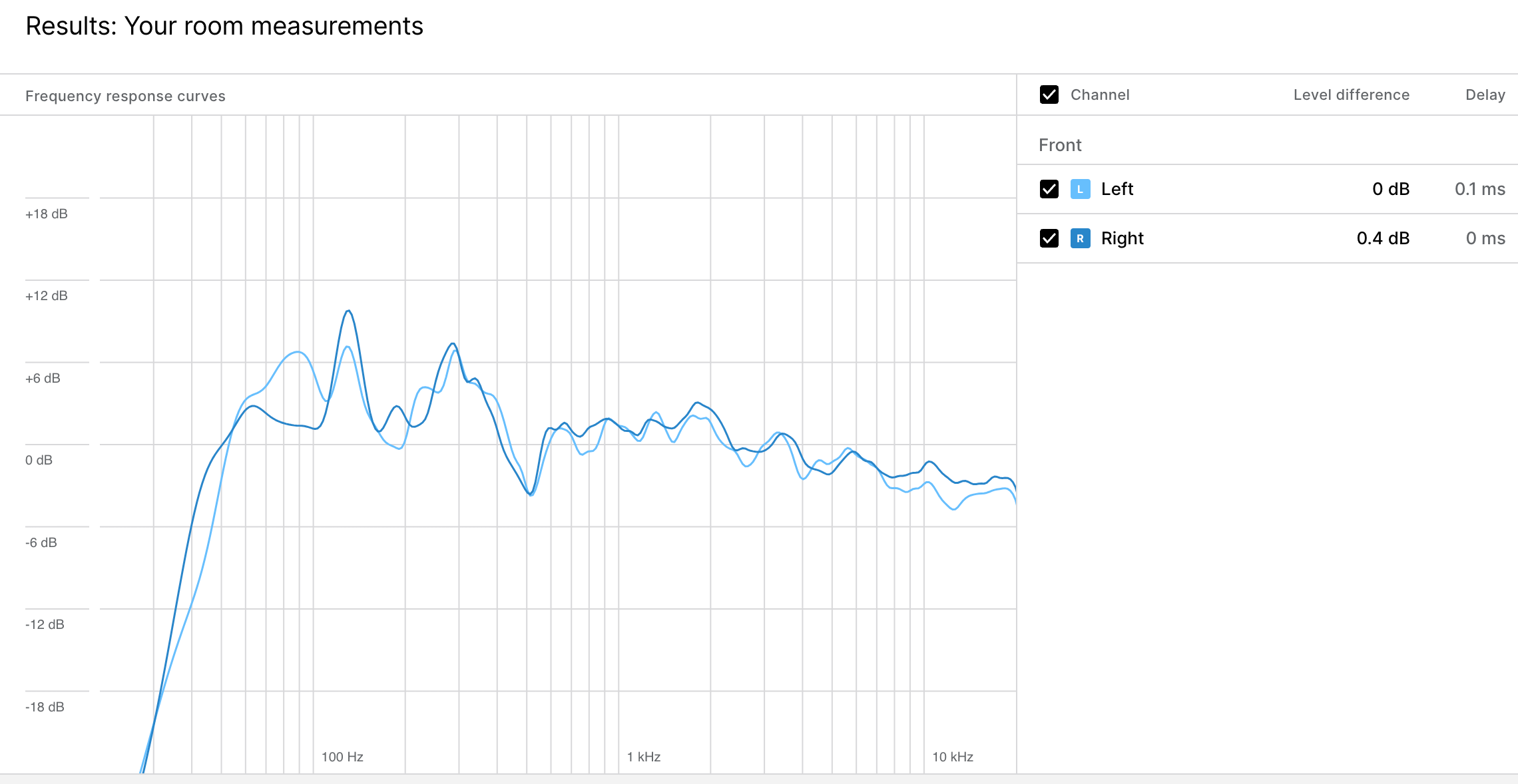Click the Delay column header
The width and height of the screenshot is (1518, 784).
tap(1485, 95)
